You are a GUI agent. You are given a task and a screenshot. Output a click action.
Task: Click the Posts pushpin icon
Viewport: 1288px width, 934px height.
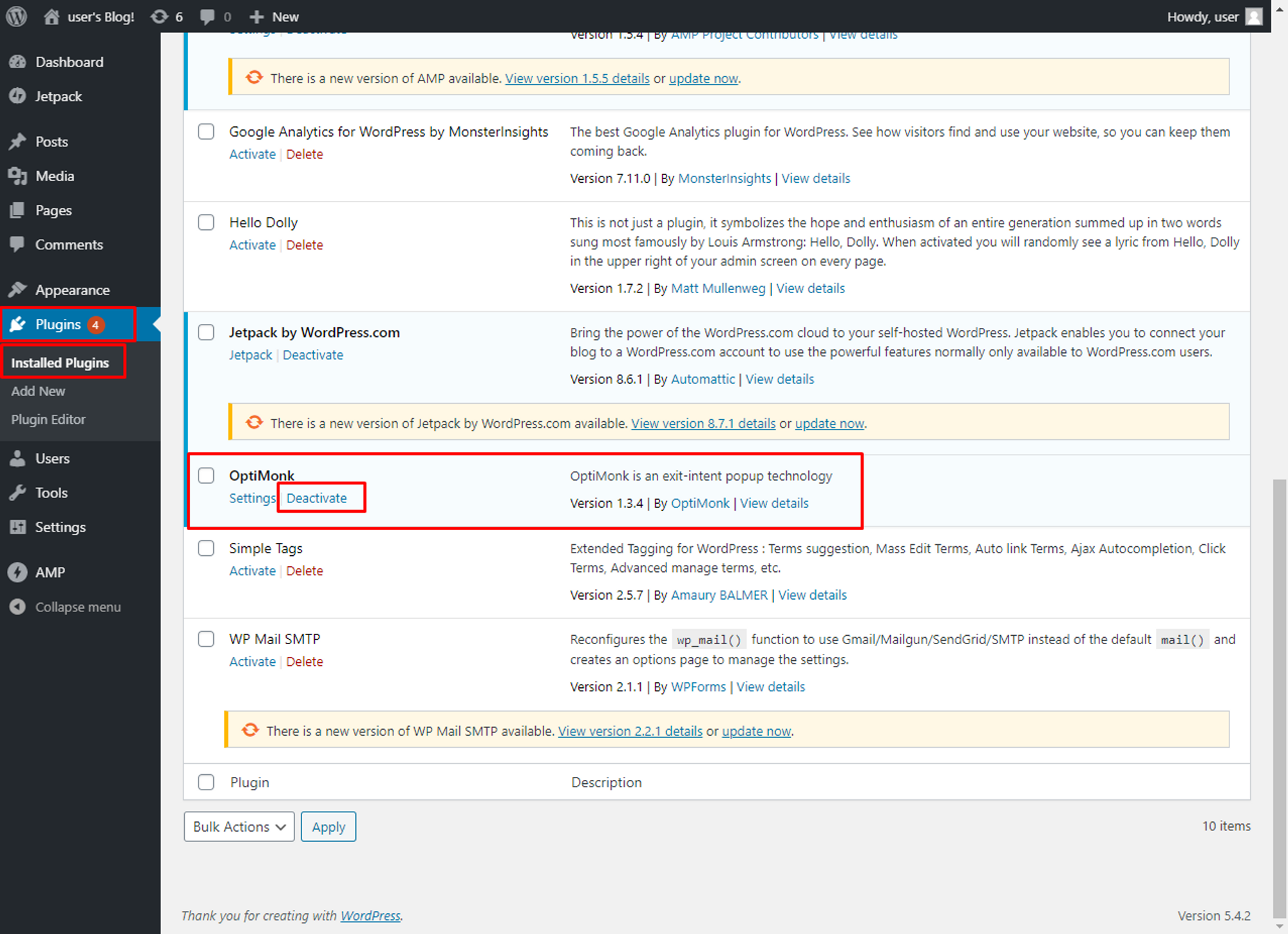(x=18, y=142)
